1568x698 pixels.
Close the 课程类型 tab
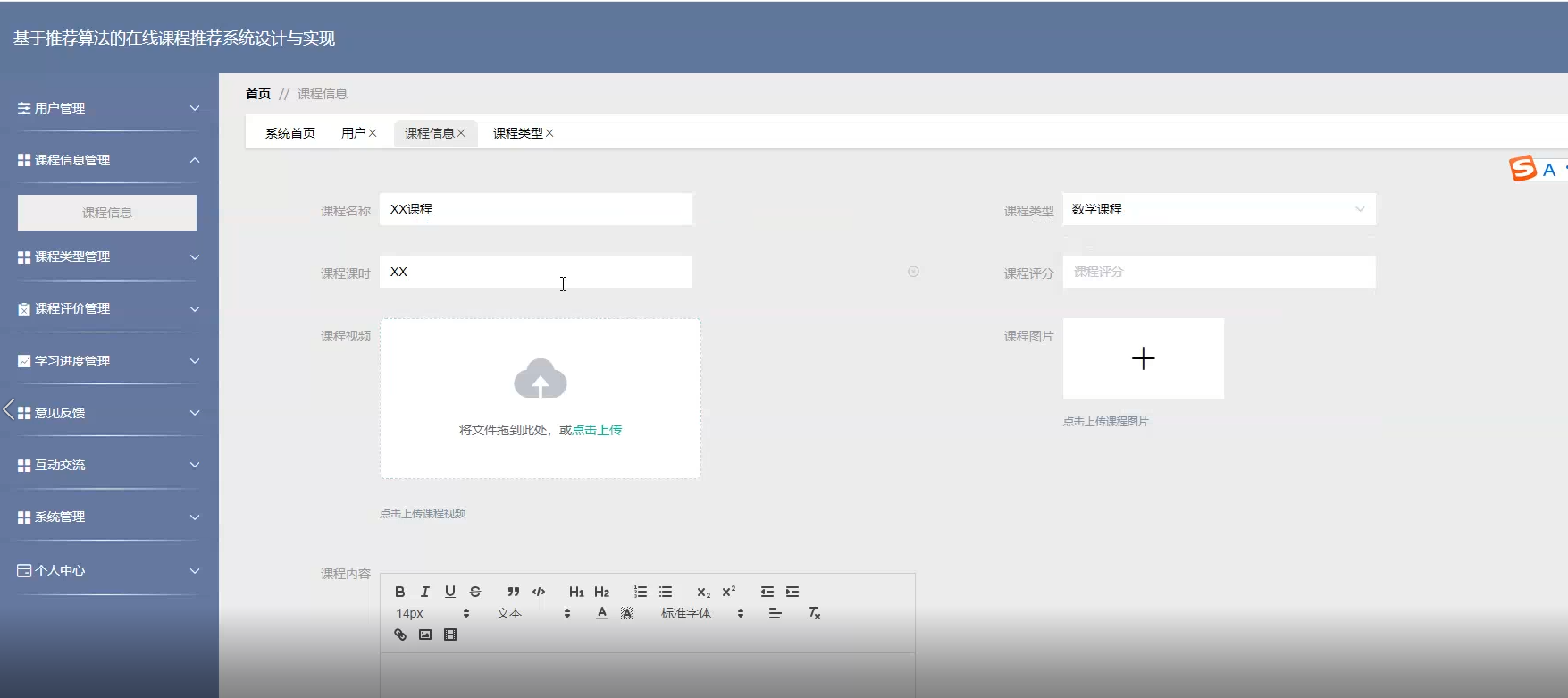coord(549,133)
